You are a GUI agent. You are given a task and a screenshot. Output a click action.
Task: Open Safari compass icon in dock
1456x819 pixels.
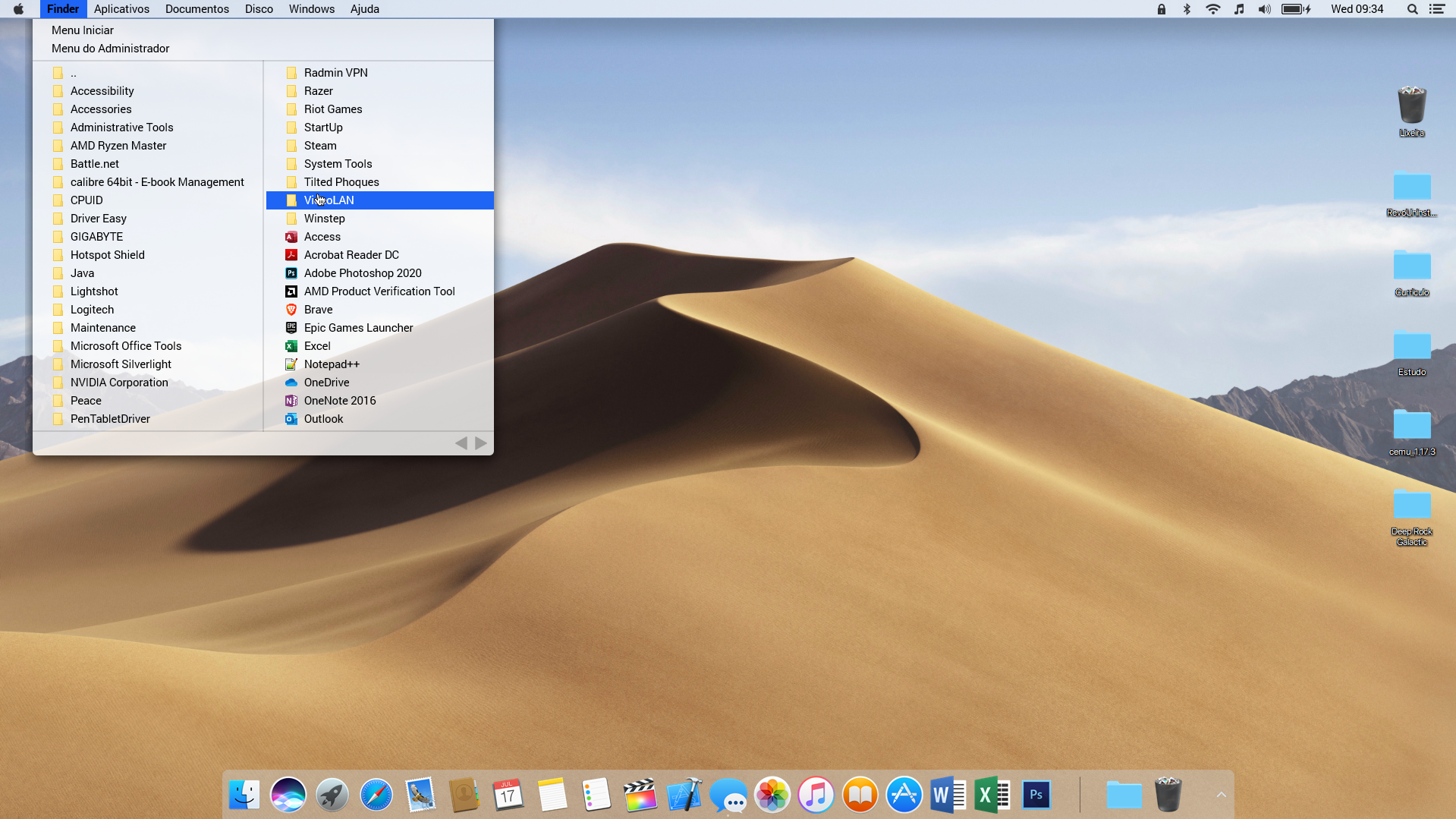(x=376, y=795)
